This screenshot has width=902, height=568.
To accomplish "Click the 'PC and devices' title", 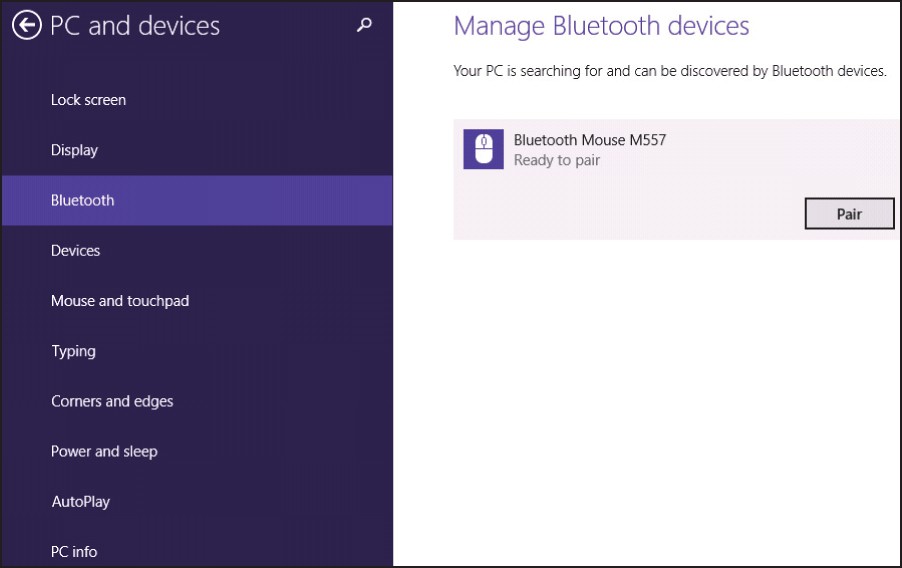I will (135, 26).
